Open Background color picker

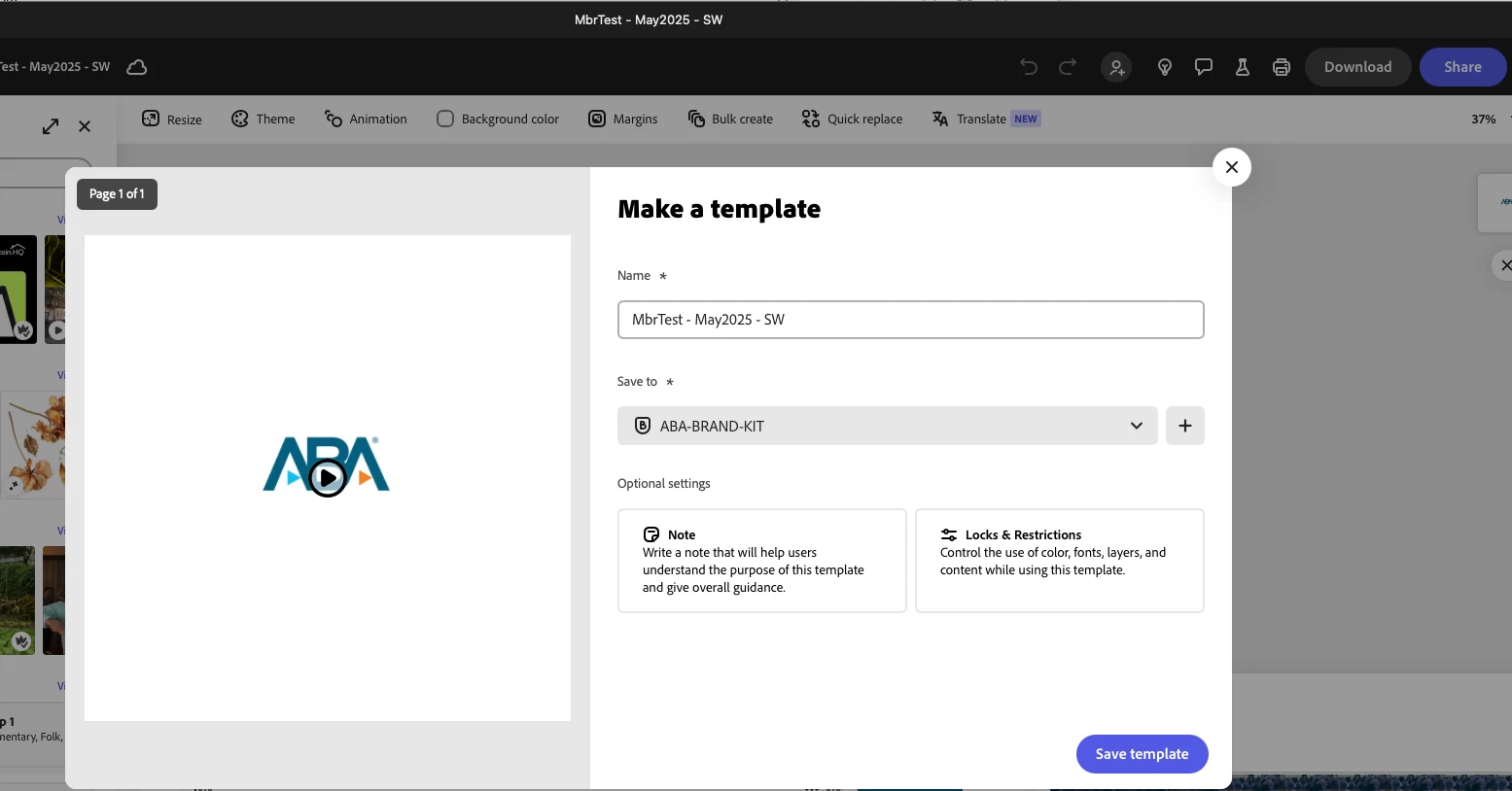click(x=498, y=119)
